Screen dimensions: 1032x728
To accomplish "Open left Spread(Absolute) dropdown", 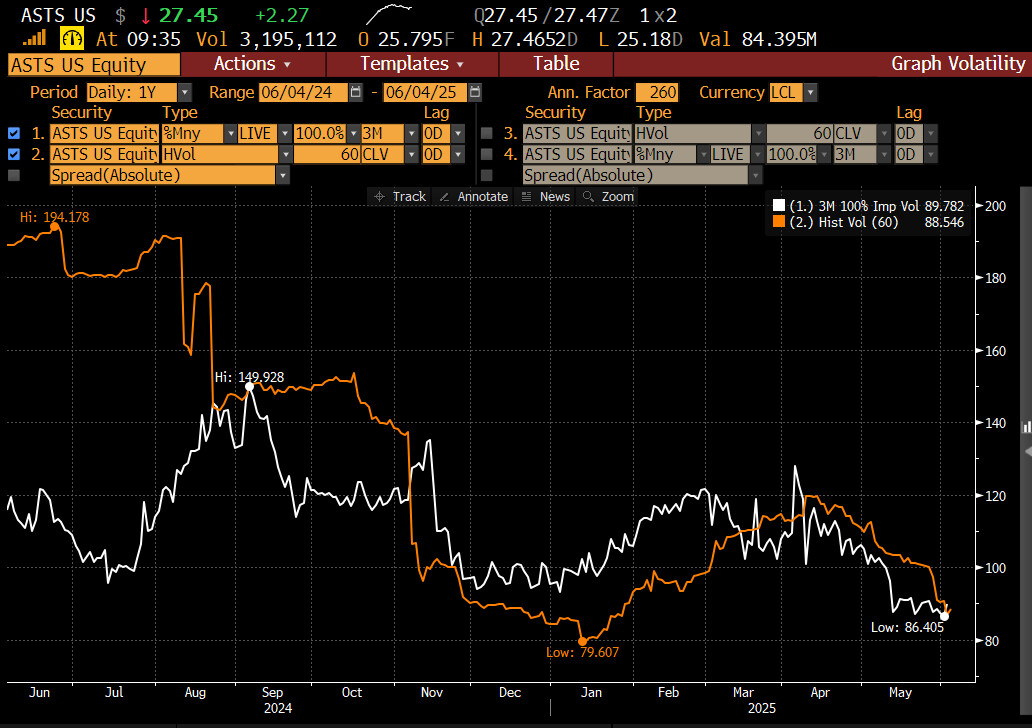I will point(283,175).
